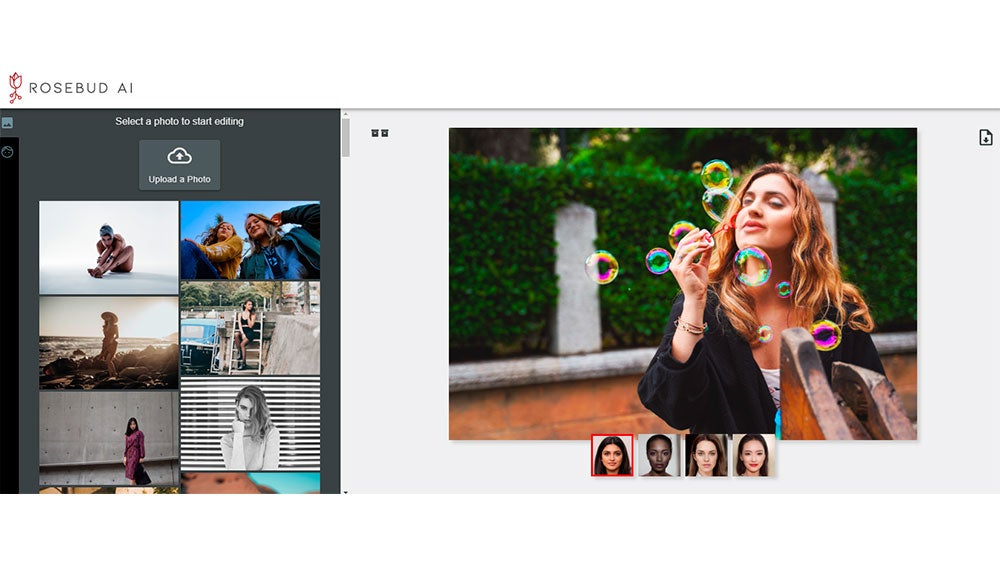The image size is (1000, 567).
Task: Click the photo gallery scrollbar thumb
Action: click(x=346, y=138)
